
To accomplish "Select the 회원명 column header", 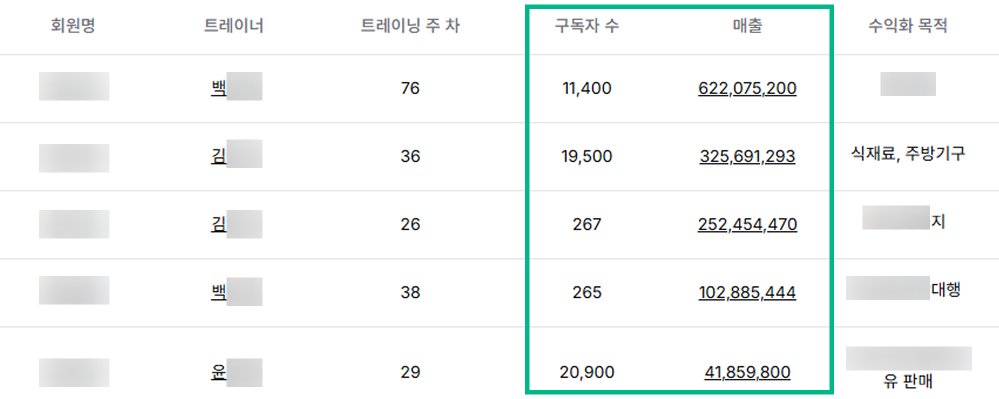I will point(73,27).
